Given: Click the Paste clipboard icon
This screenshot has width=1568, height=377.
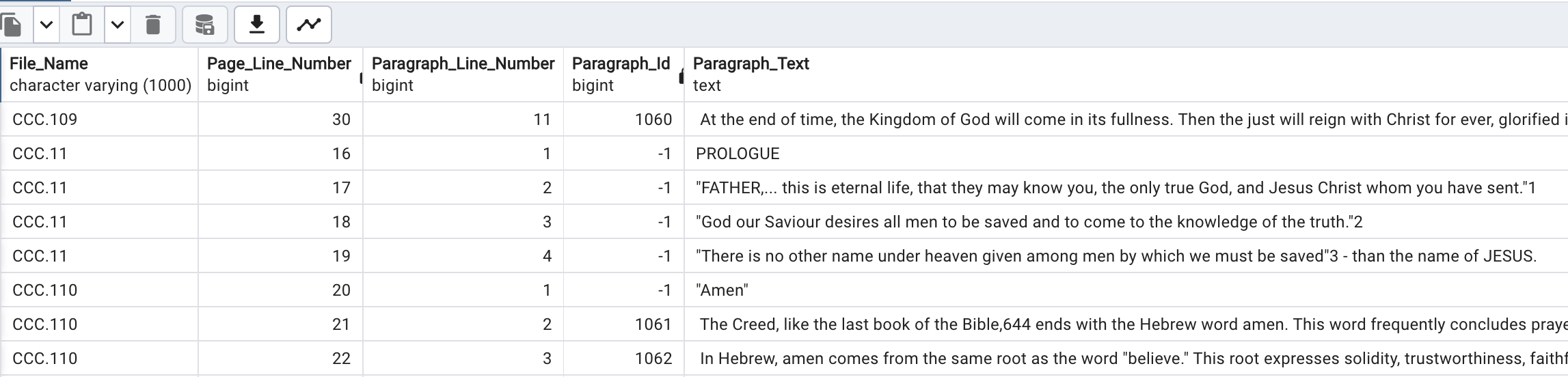Looking at the screenshot, I should click(x=82, y=25).
